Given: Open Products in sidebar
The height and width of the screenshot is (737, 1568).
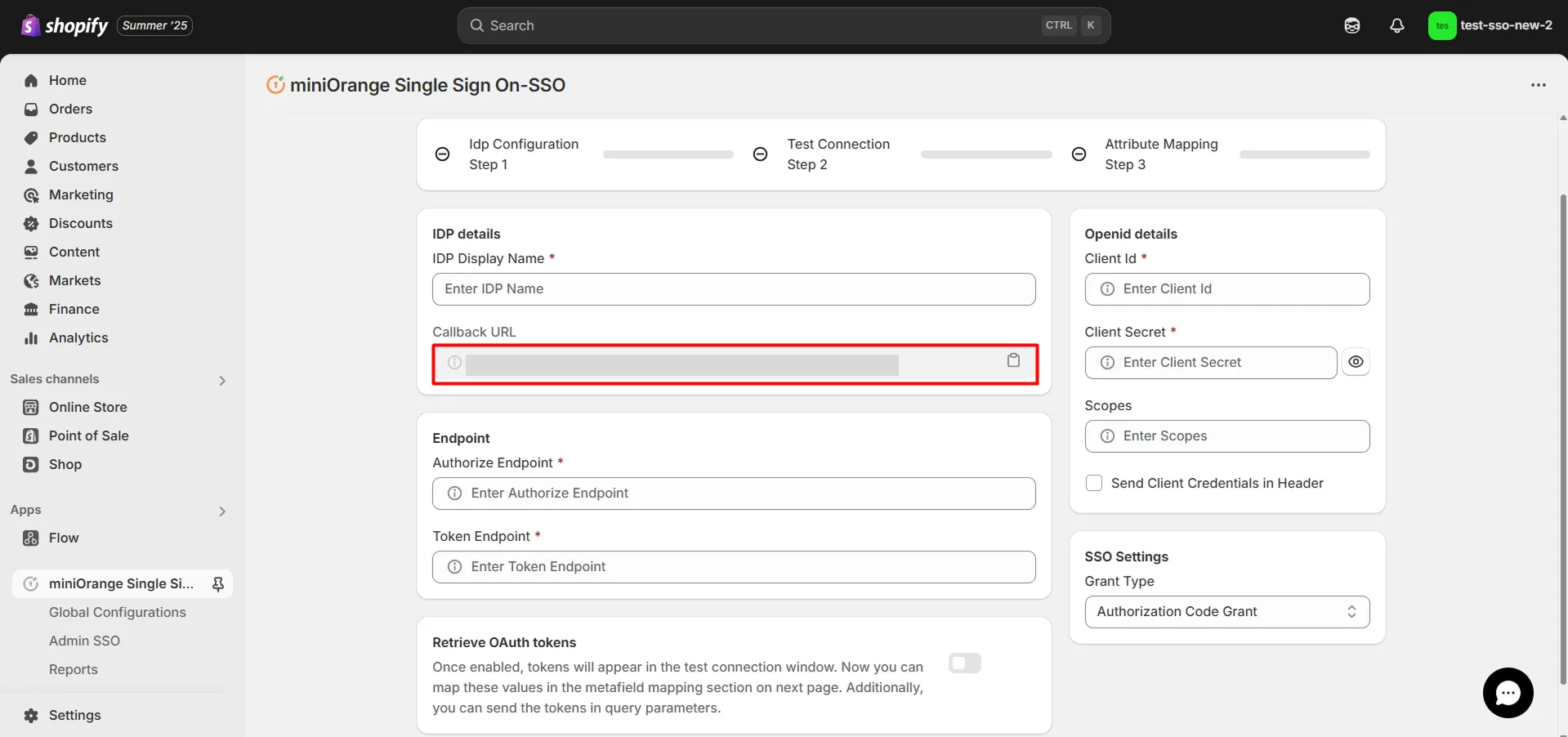Looking at the screenshot, I should click(x=77, y=137).
